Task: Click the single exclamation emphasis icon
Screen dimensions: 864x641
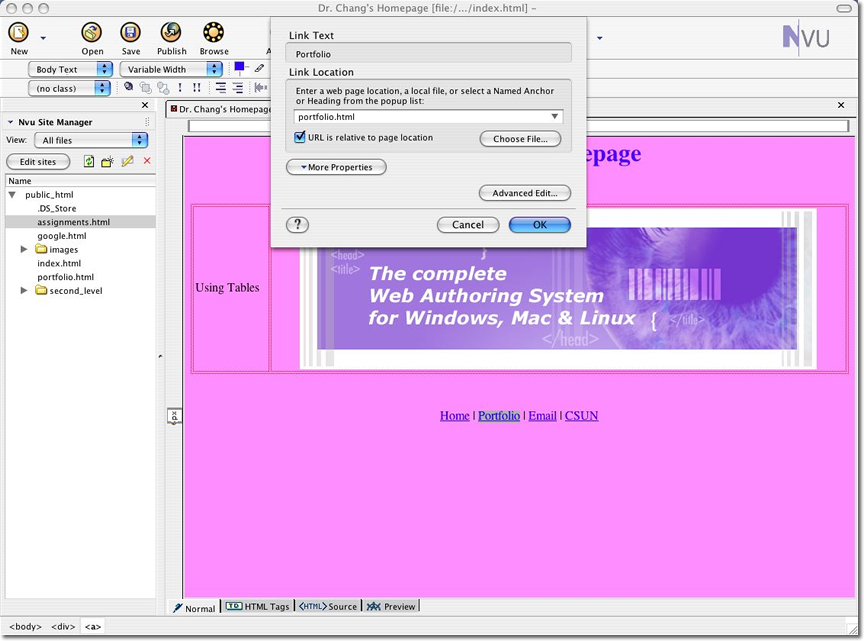Action: pyautogui.click(x=180, y=88)
